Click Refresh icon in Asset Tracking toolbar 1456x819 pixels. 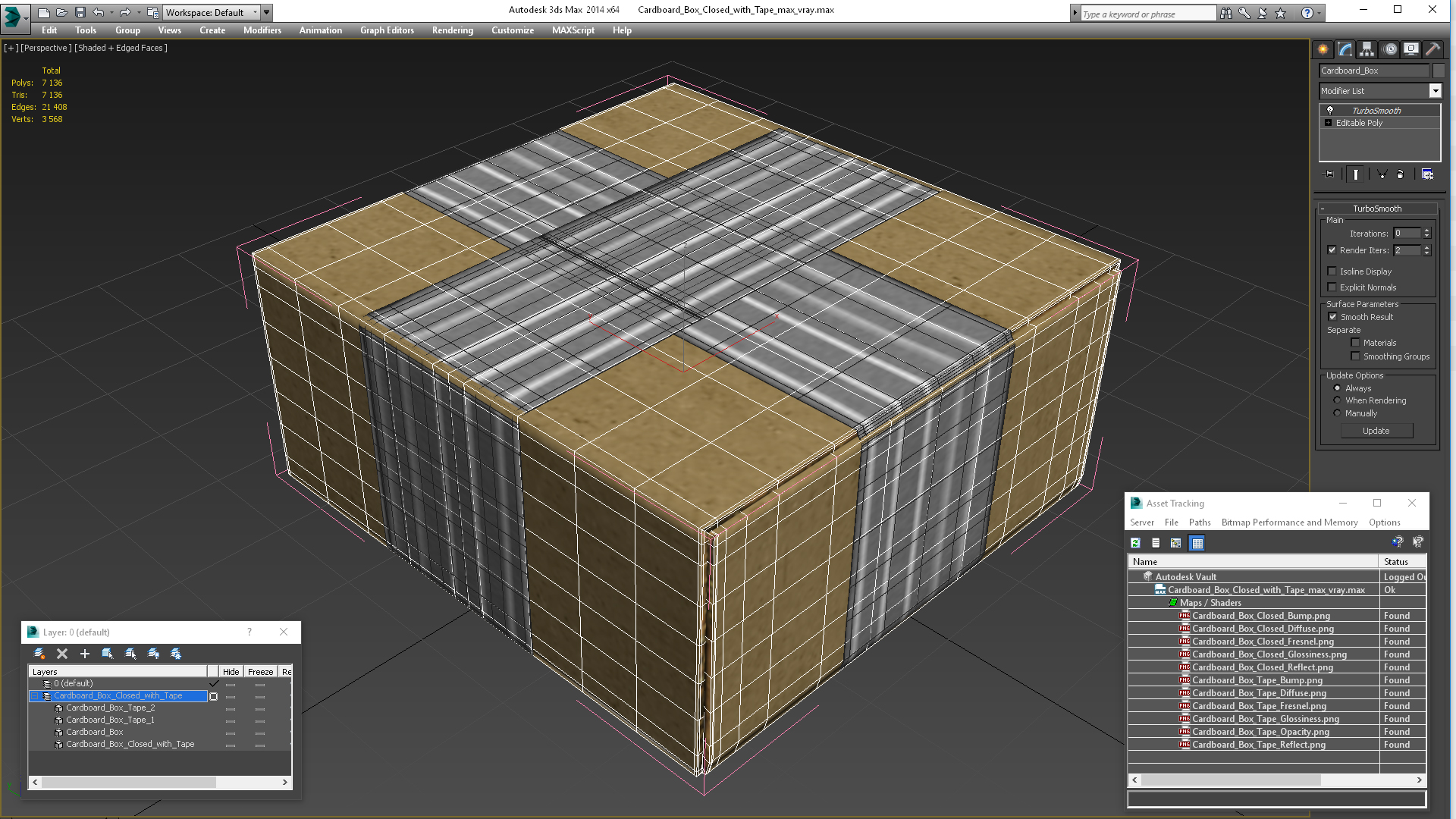point(1135,543)
